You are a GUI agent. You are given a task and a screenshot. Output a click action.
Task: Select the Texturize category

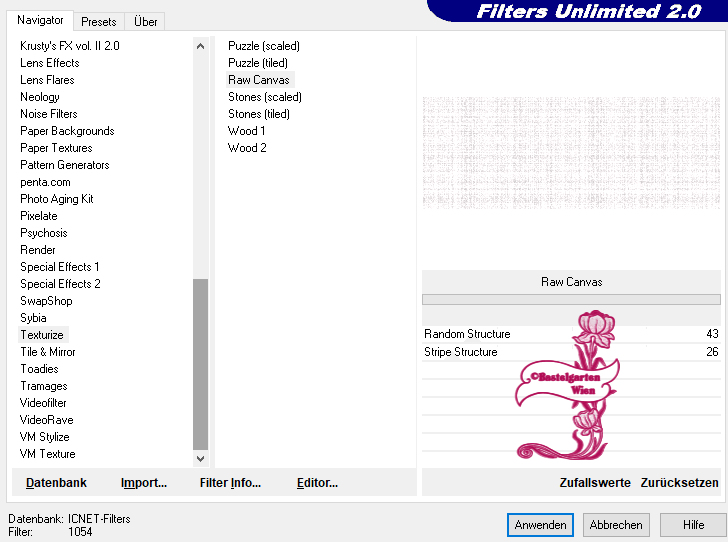(x=42, y=335)
